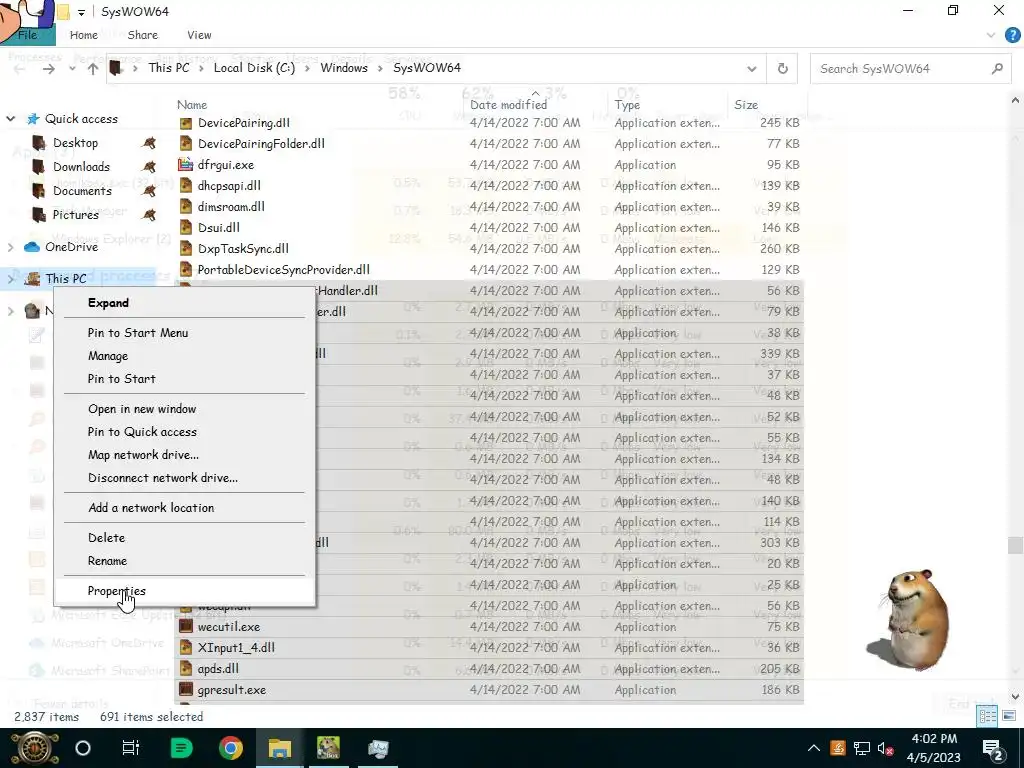Select Delete in the context menu
The image size is (1024, 768).
tap(106, 537)
